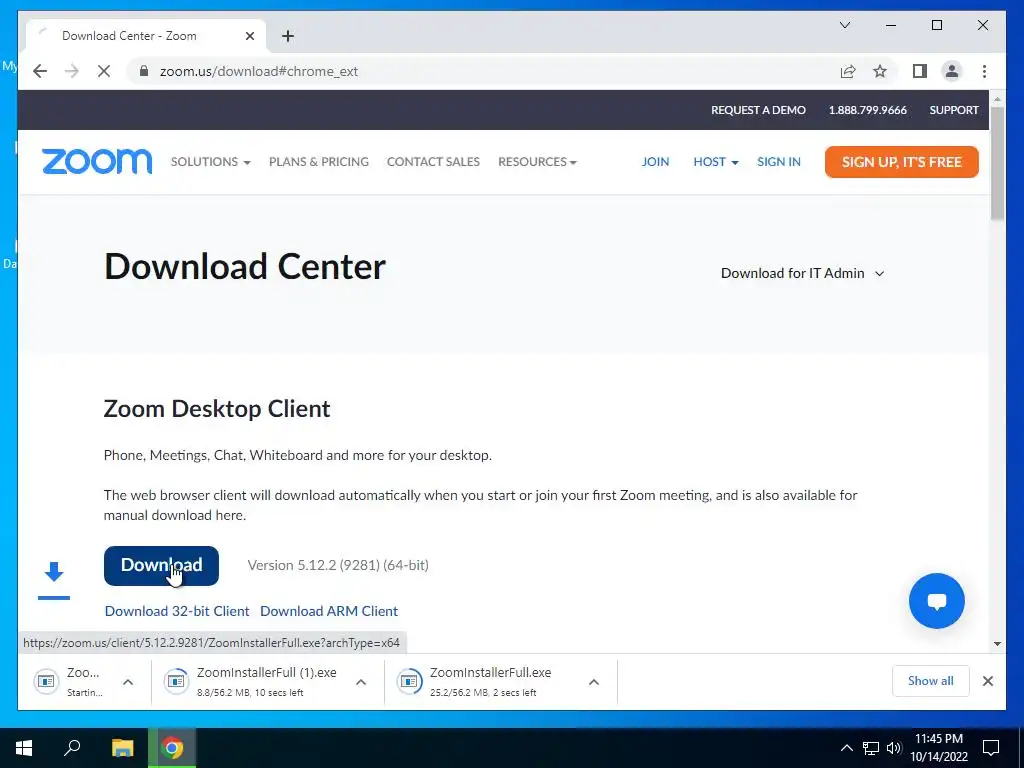Close the Download Center - Zoom tab
Image resolution: width=1024 pixels, height=768 pixels.
coord(249,36)
